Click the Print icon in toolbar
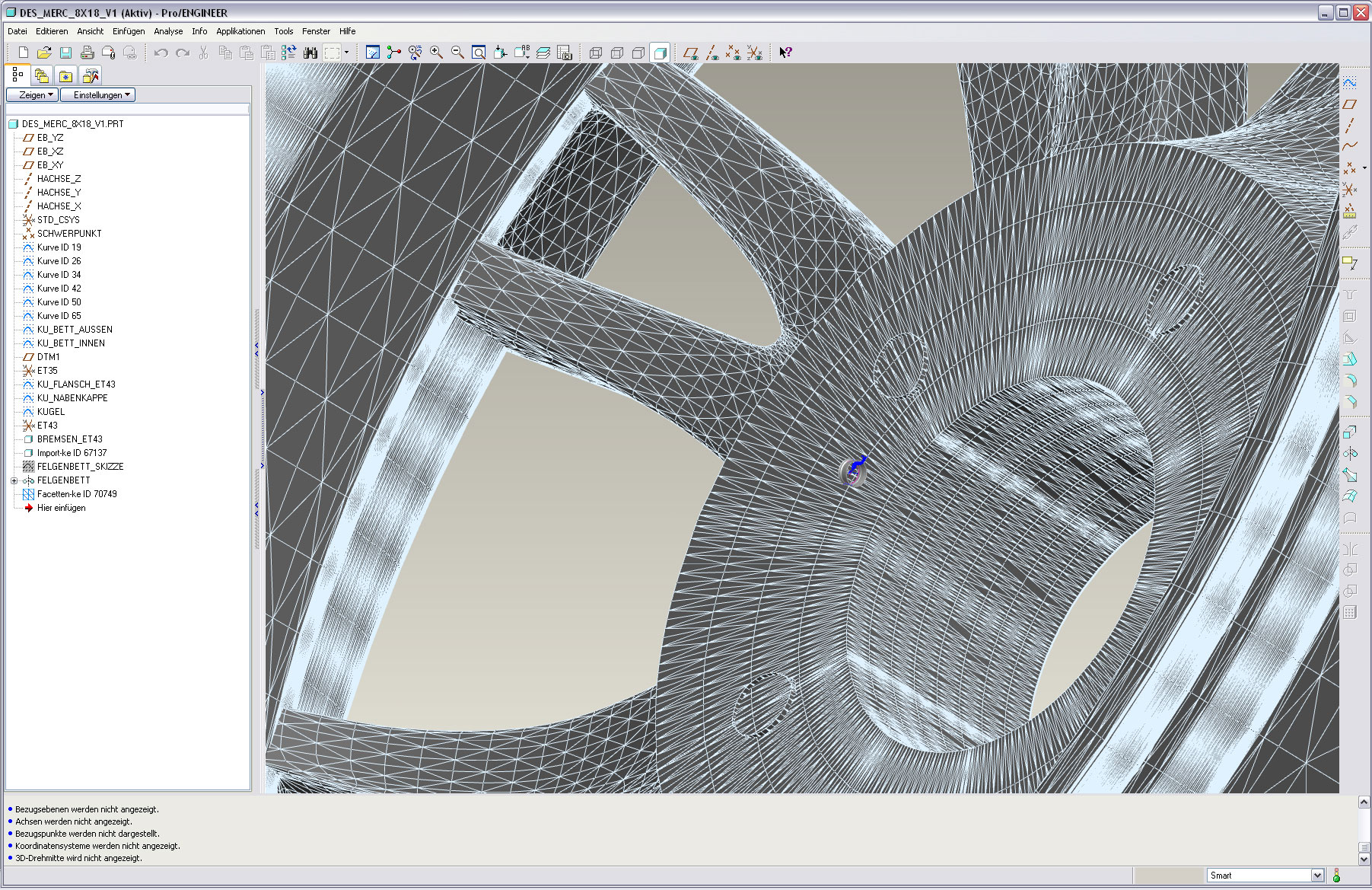Screen dimensions: 1372x890 87,53
